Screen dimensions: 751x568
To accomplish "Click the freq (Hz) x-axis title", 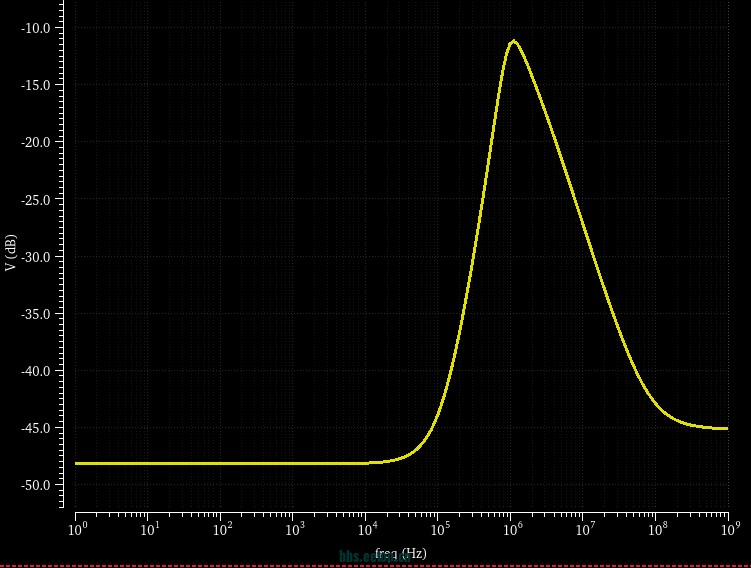I will click(x=401, y=553).
